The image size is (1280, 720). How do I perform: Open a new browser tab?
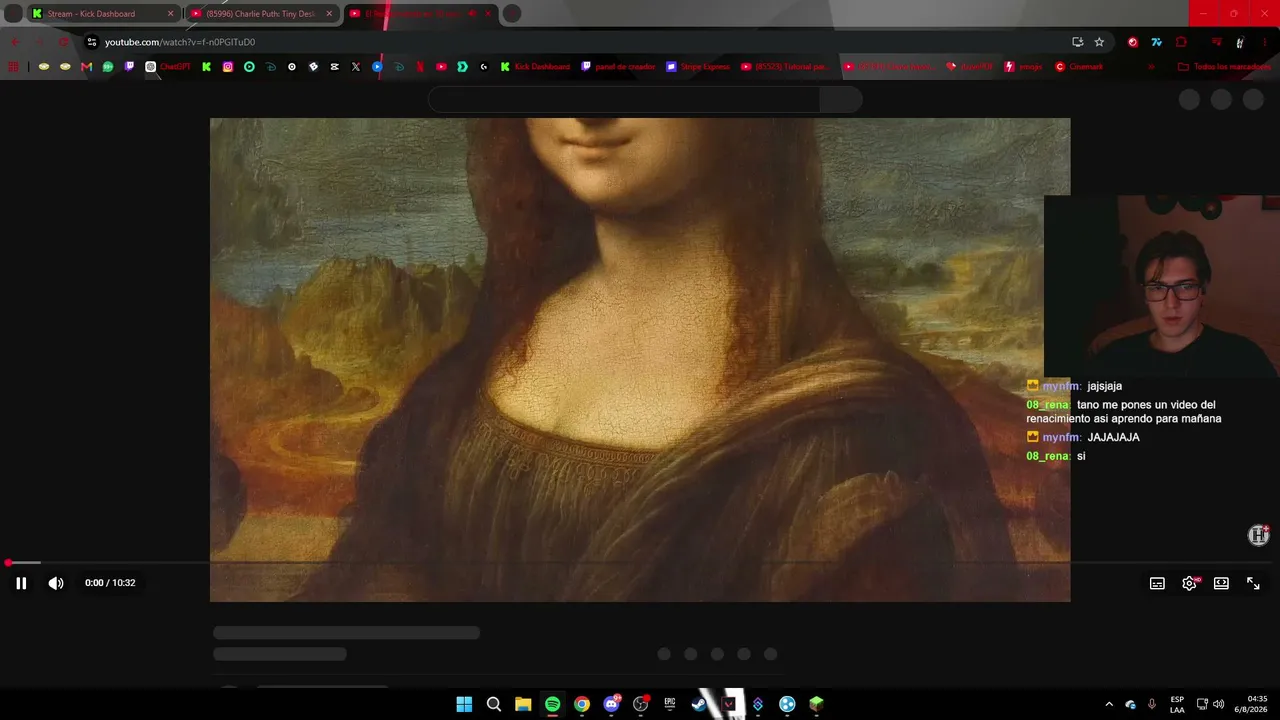tap(512, 14)
